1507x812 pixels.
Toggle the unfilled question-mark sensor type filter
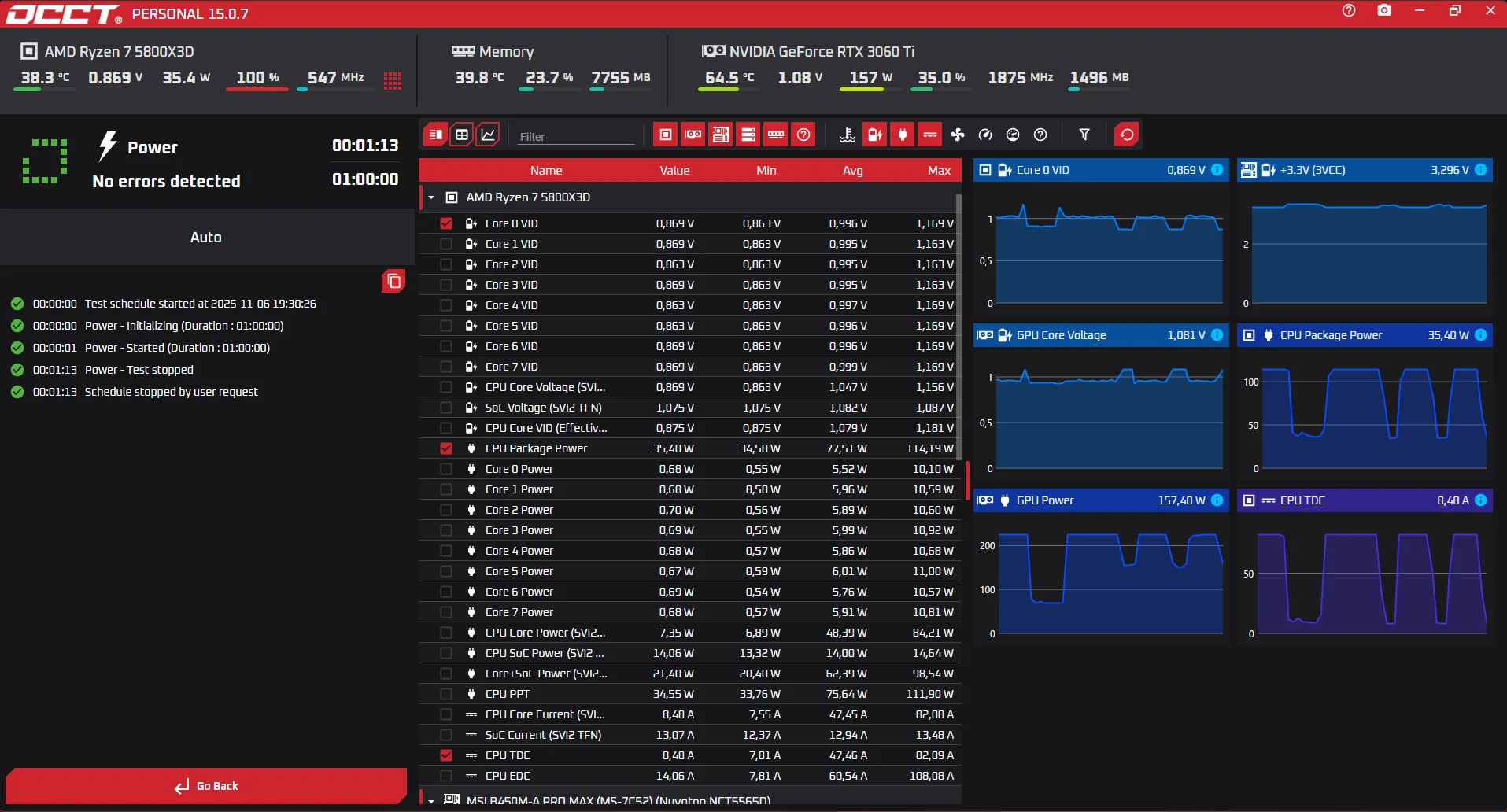click(1040, 135)
